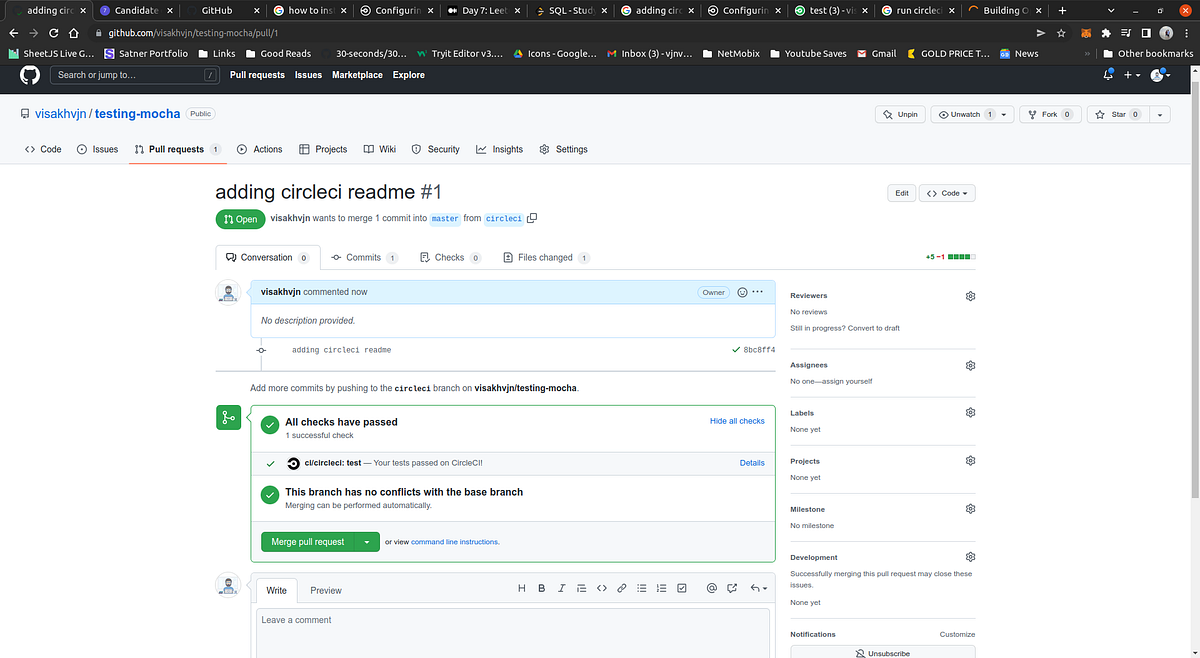Apply italic formatting in comment toolbar

pyautogui.click(x=562, y=588)
